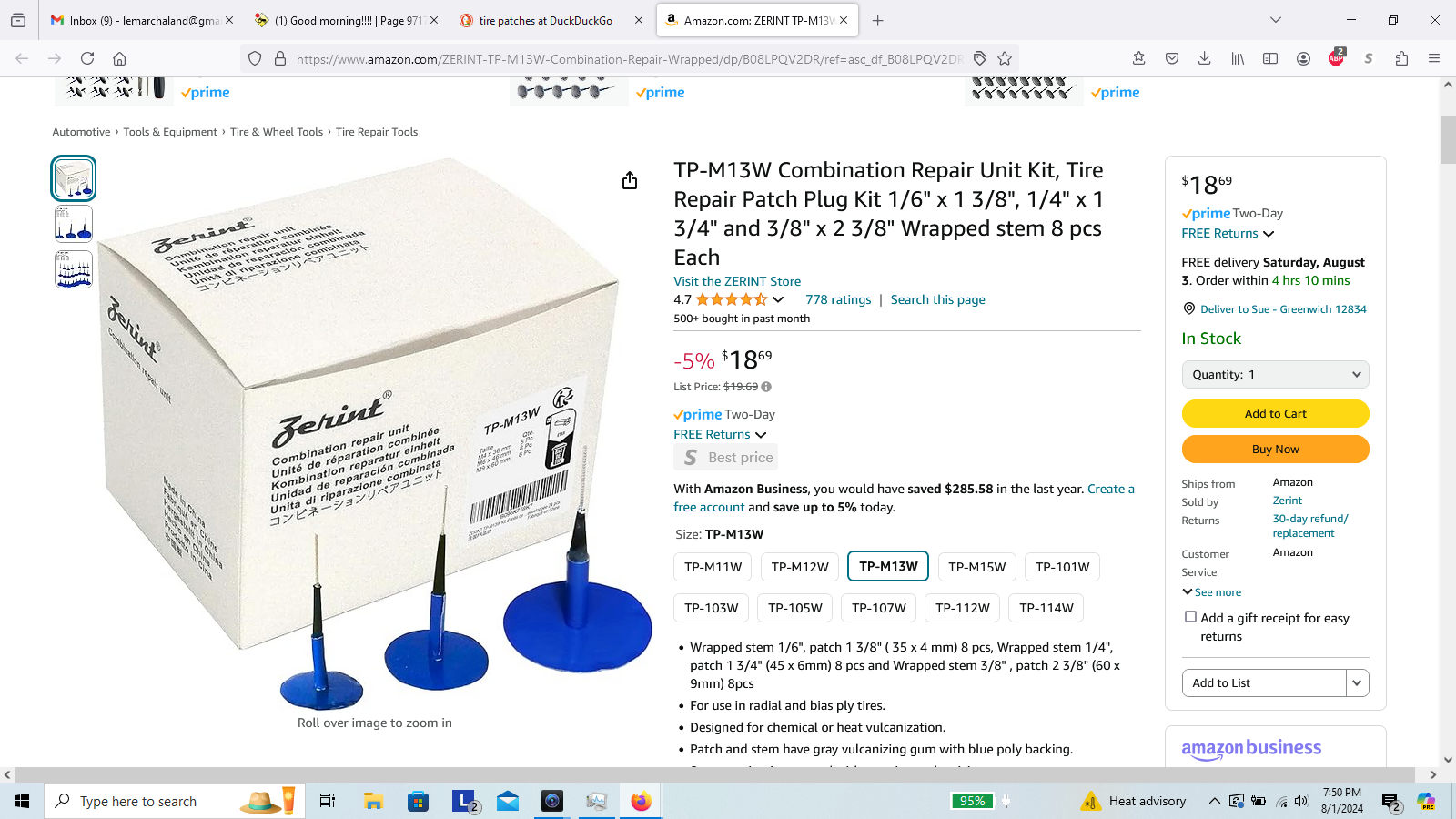This screenshot has height=819, width=1456.
Task: Open the Firefox downloads icon
Action: pyautogui.click(x=1204, y=58)
